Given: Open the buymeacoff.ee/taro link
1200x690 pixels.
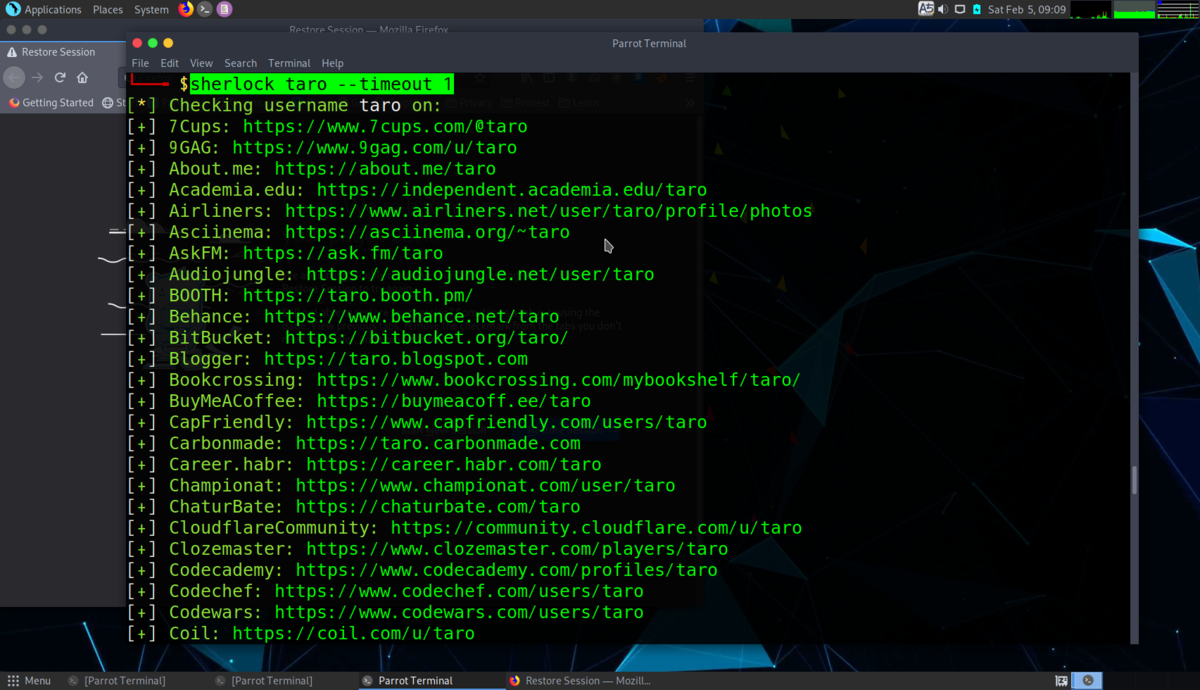Looking at the screenshot, I should coord(454,401).
